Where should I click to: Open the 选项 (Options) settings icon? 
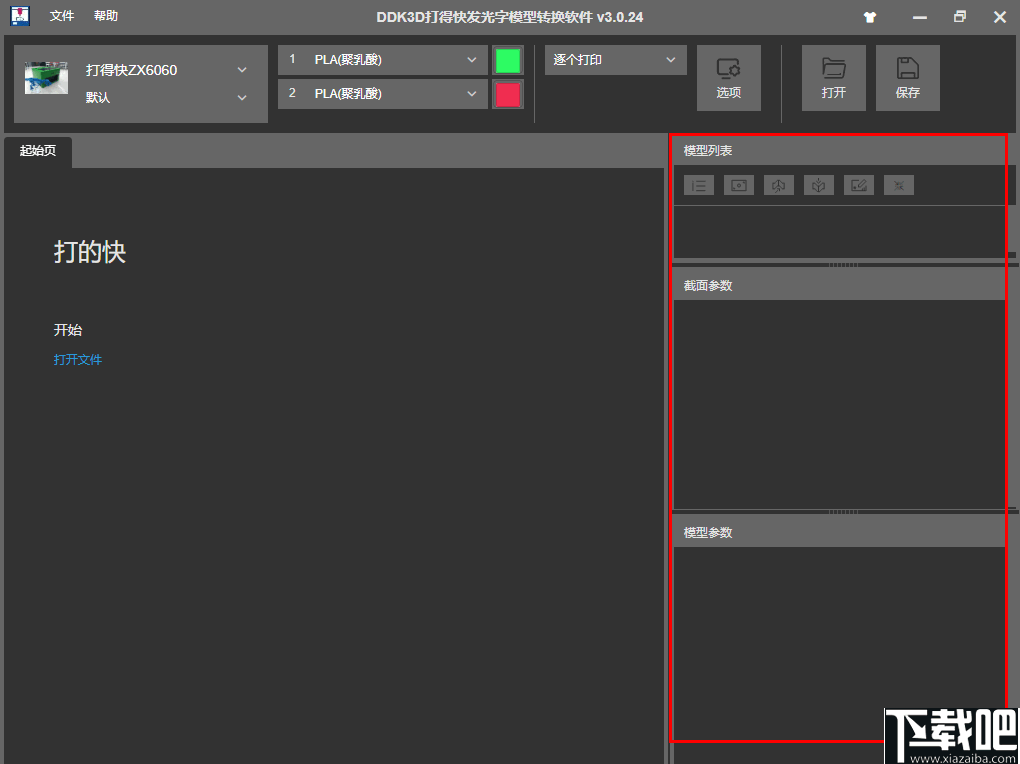click(x=729, y=77)
